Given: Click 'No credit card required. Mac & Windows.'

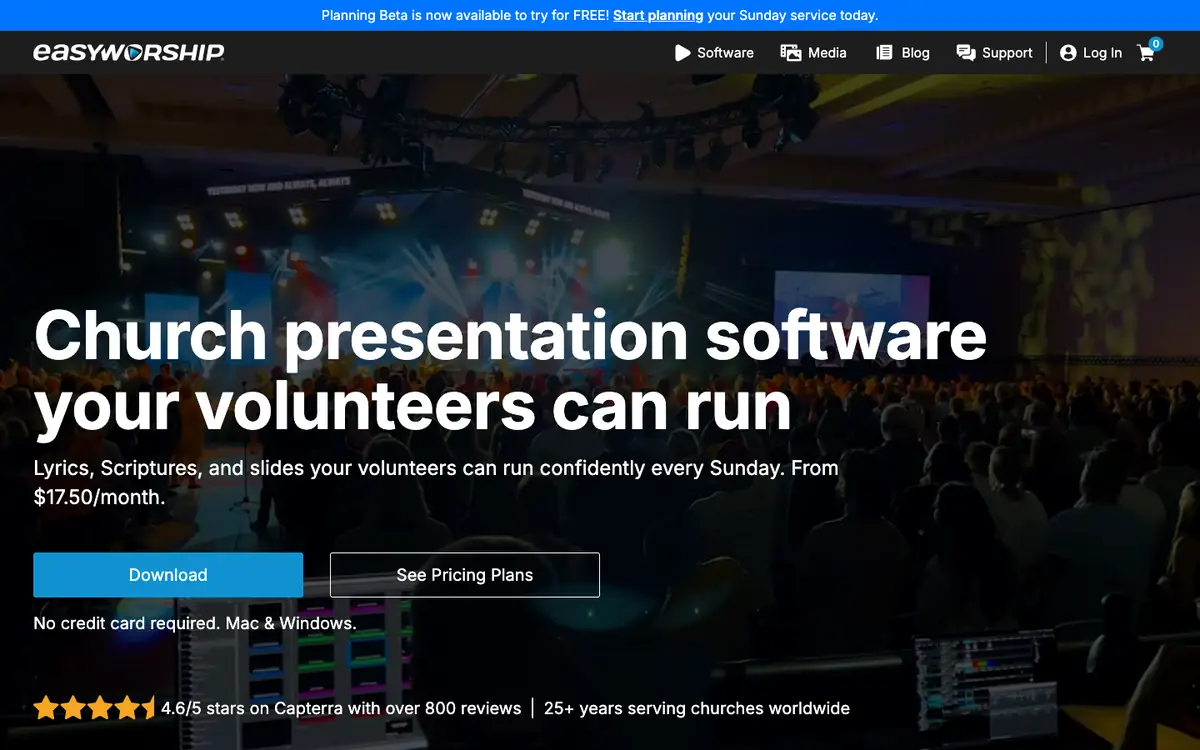Looking at the screenshot, I should click(x=195, y=623).
